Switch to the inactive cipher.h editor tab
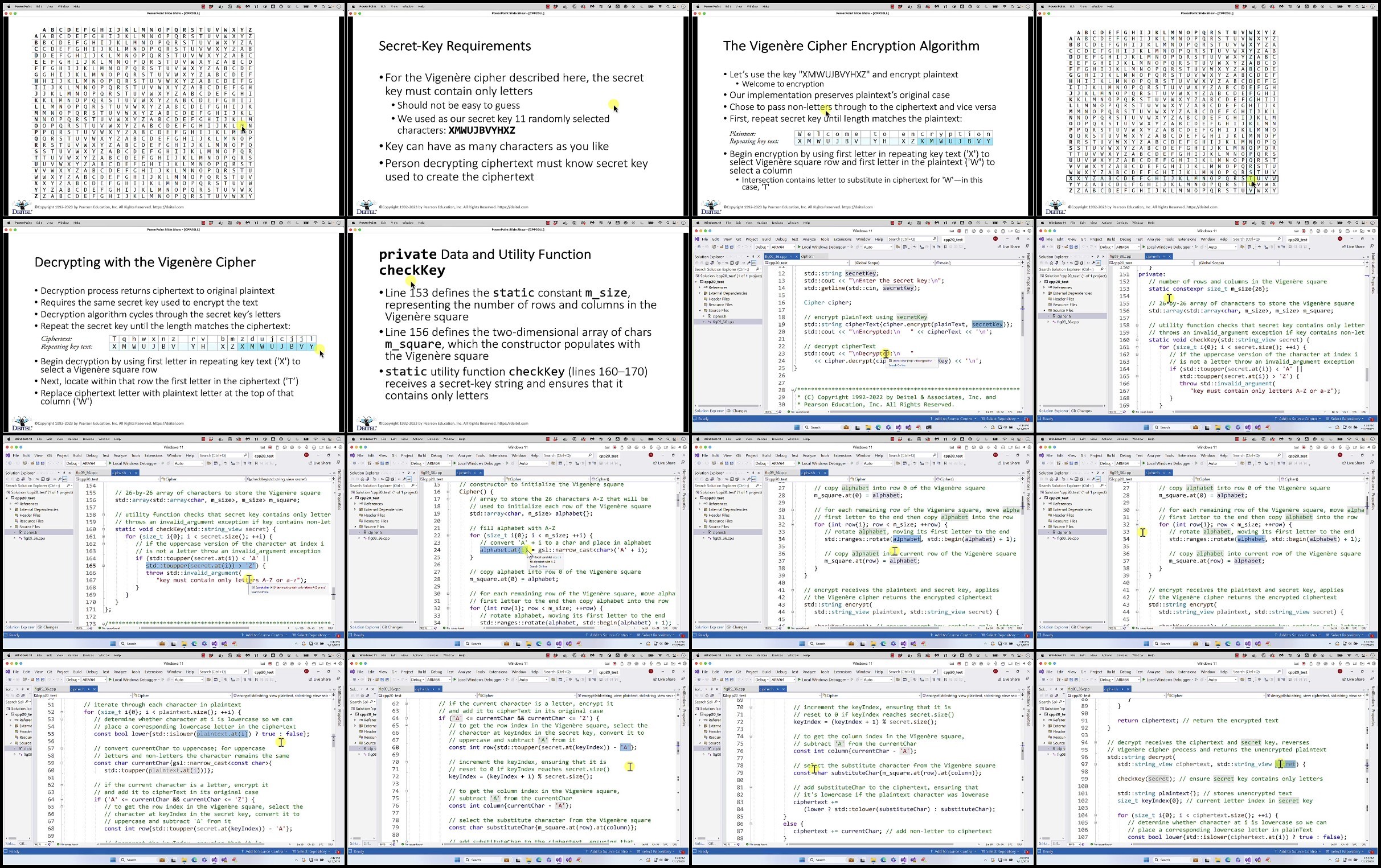 (808, 257)
